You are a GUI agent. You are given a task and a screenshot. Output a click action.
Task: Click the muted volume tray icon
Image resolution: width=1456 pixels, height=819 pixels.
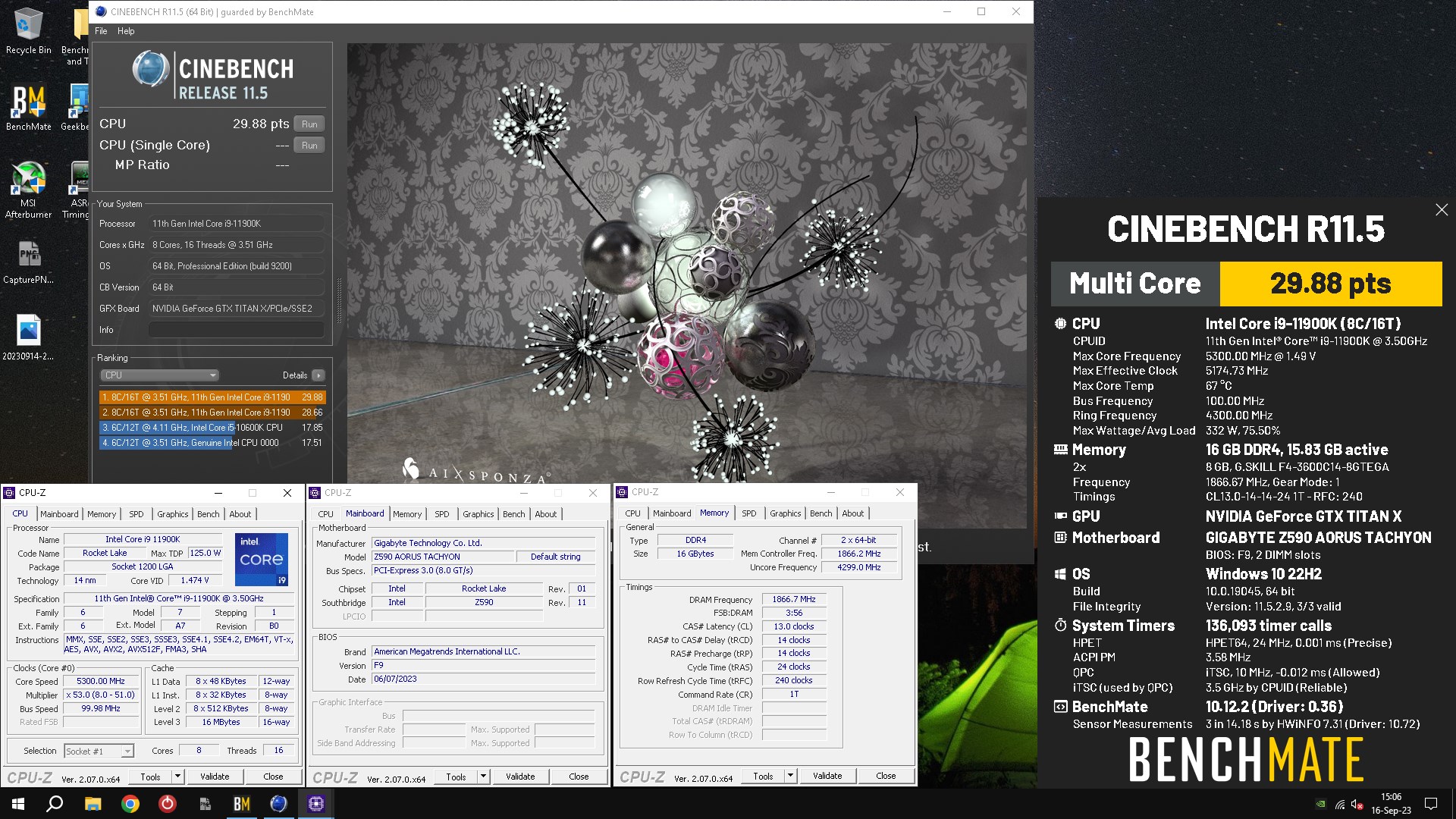pyautogui.click(x=1357, y=805)
